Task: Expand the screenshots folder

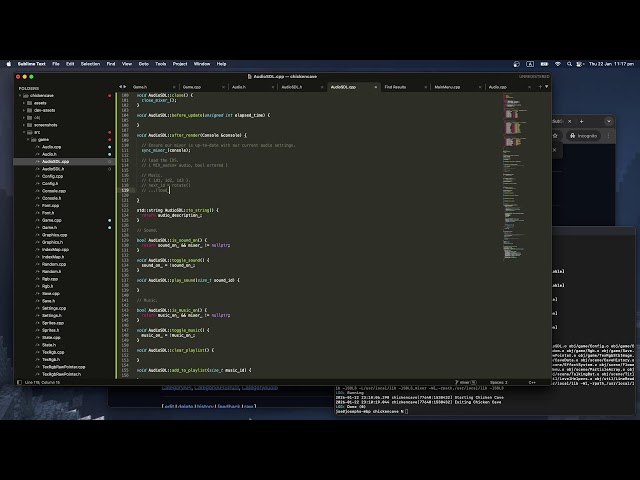Action: (x=24, y=125)
